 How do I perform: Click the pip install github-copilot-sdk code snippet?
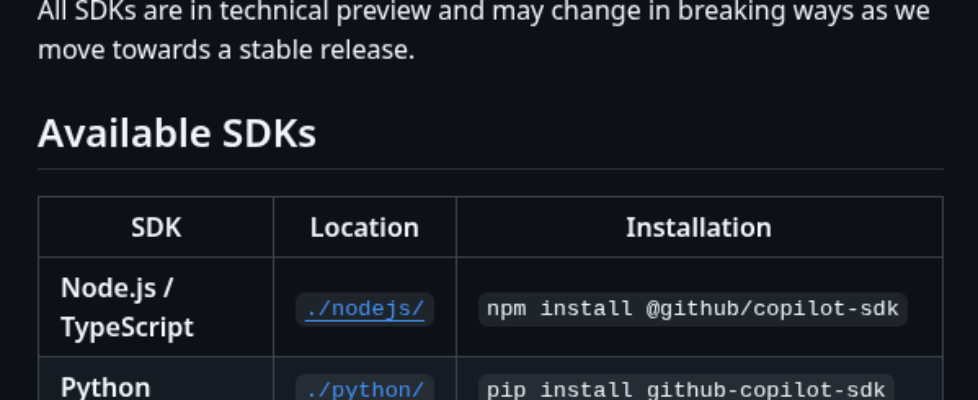(x=685, y=388)
